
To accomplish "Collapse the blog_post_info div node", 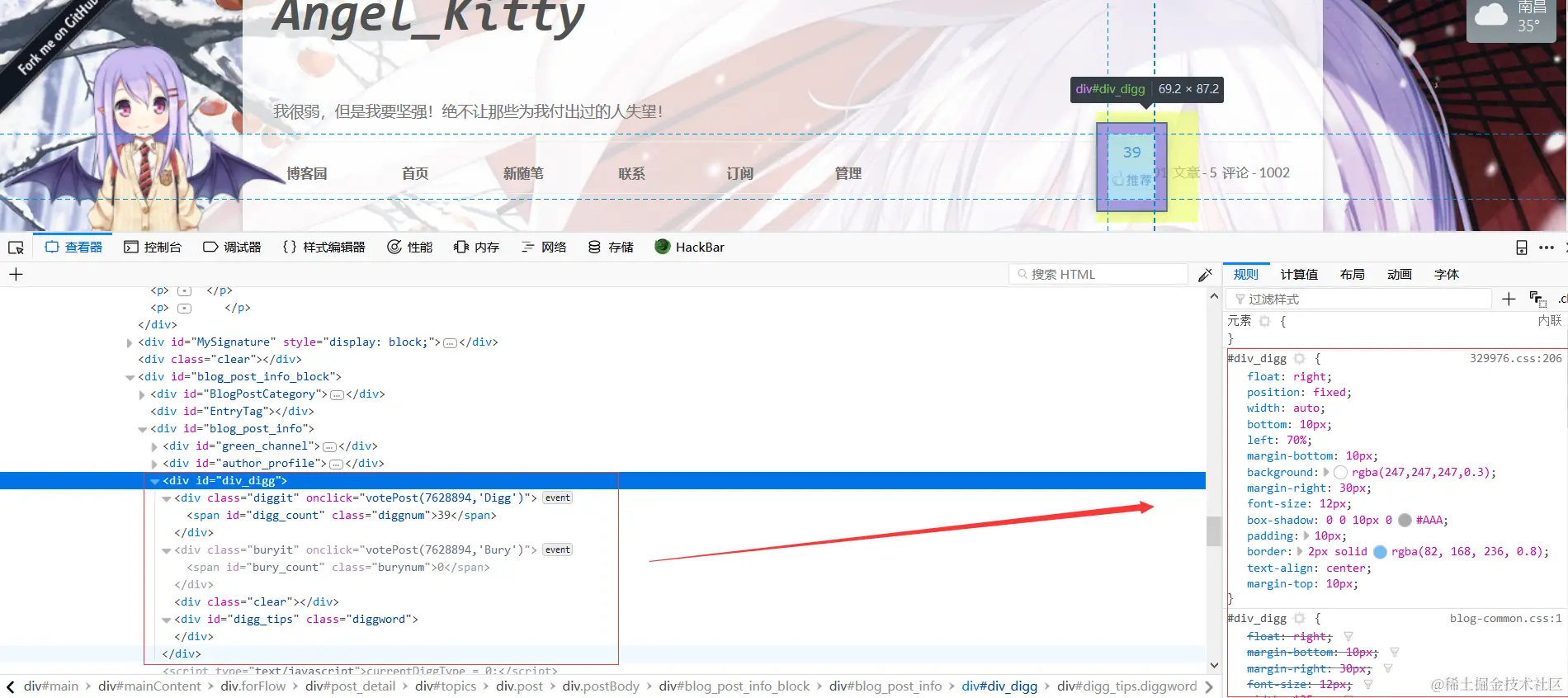I will tap(142, 429).
